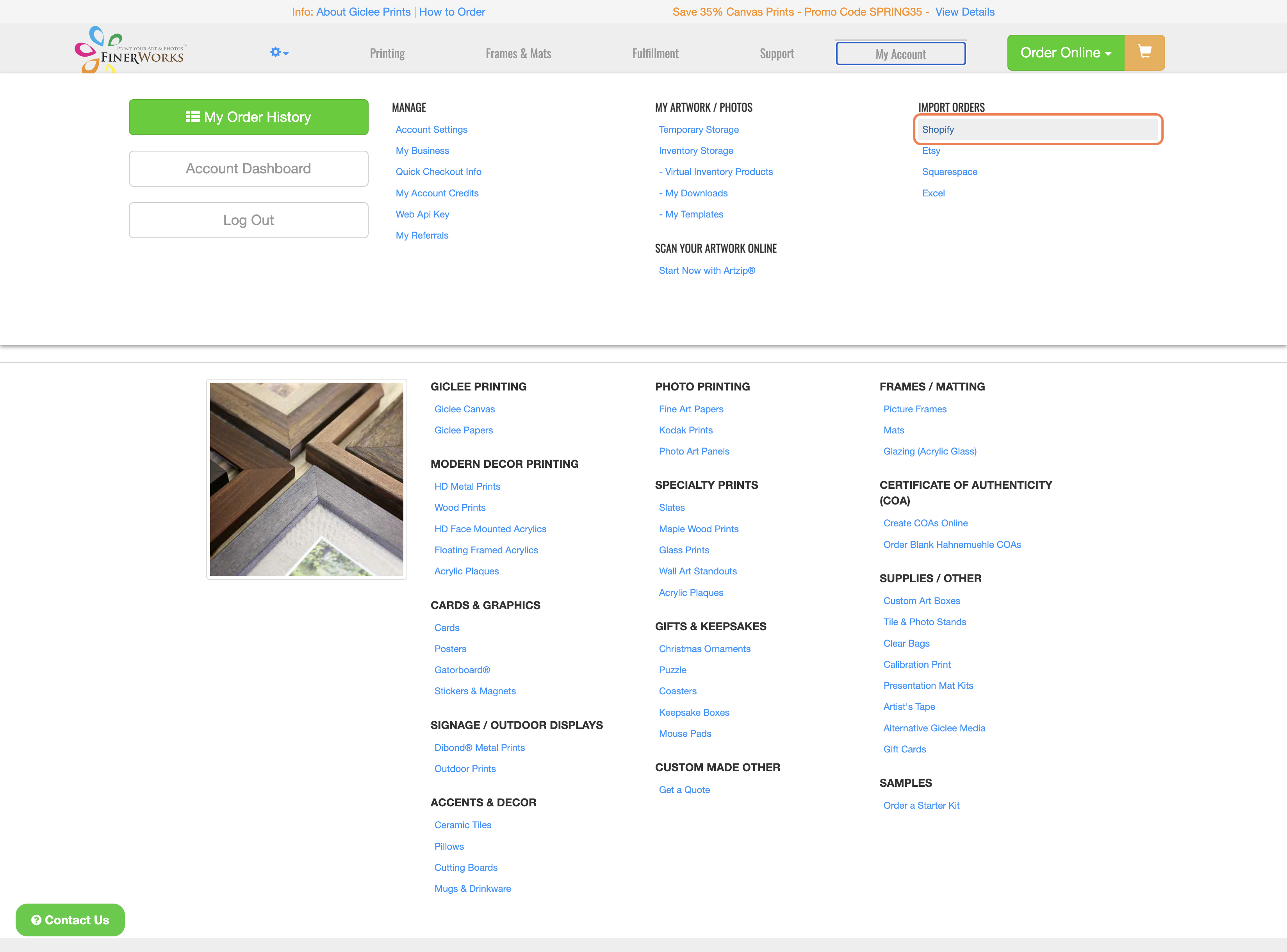Open the Gift Cards link
Image resolution: width=1287 pixels, height=952 pixels.
pyautogui.click(x=904, y=749)
